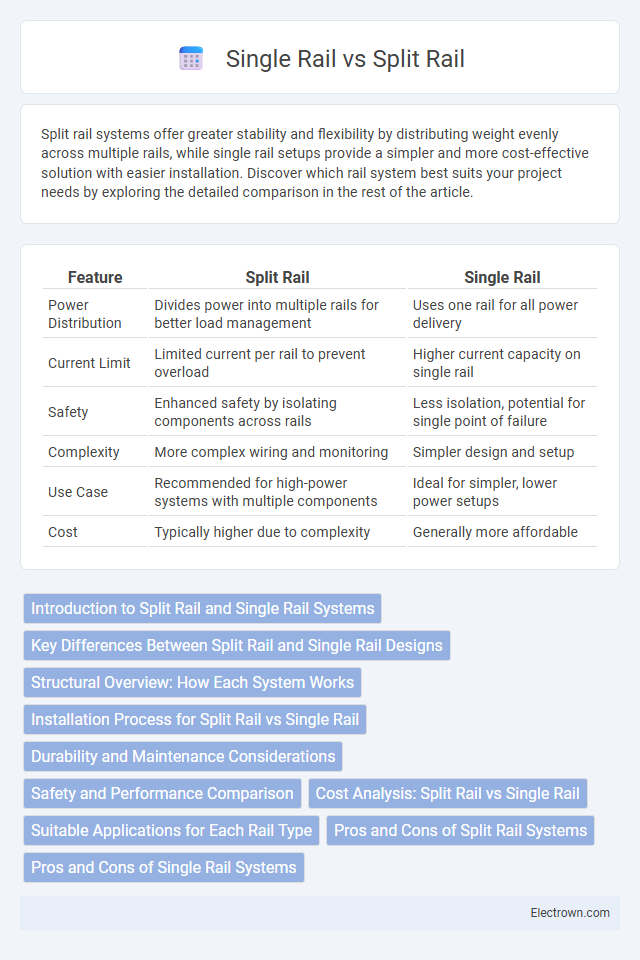Select the Split Rail column header
The height and width of the screenshot is (960, 640).
[x=277, y=277]
